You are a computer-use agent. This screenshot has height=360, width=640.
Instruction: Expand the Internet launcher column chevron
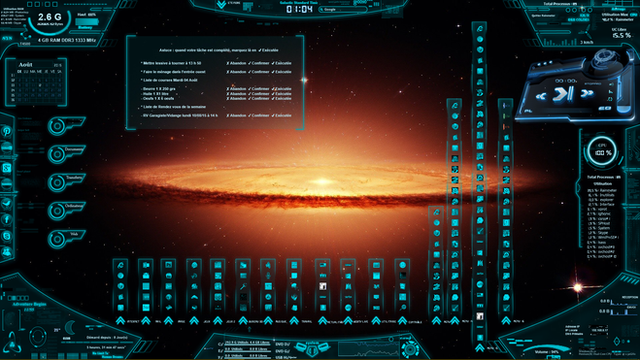point(120,321)
